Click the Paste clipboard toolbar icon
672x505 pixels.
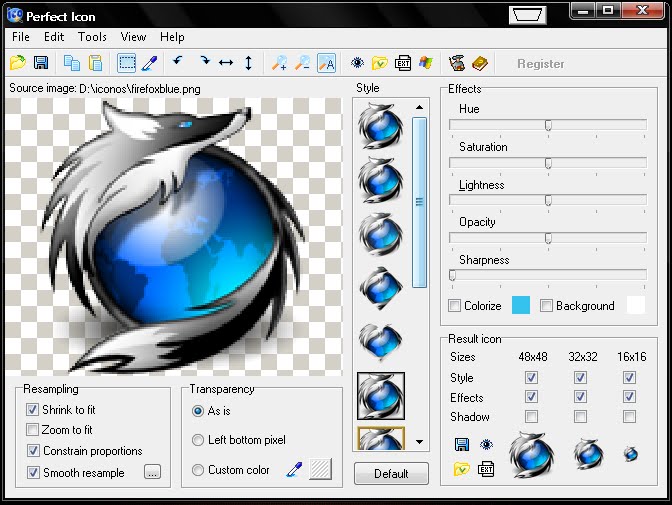95,63
